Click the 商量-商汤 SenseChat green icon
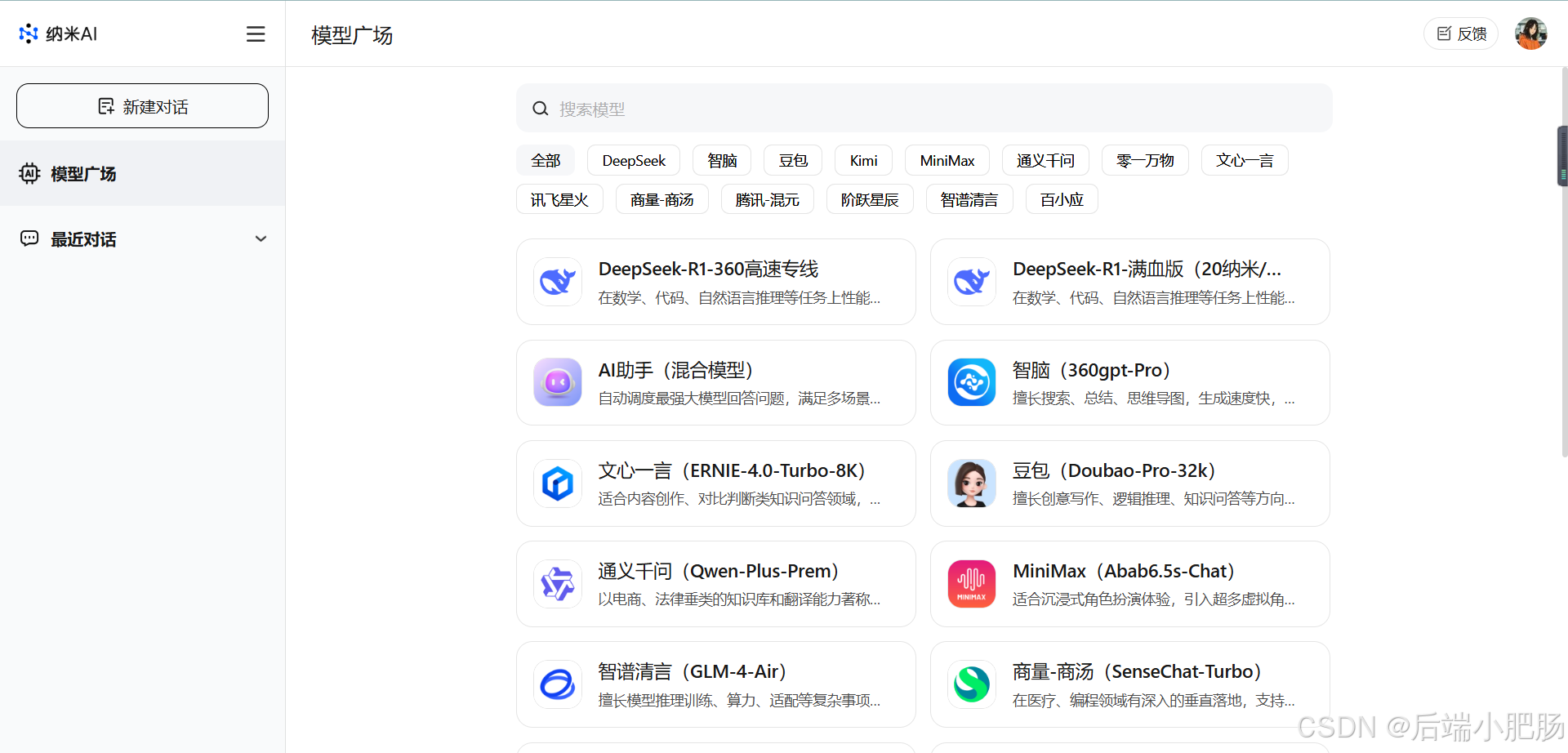This screenshot has width=1568, height=753. pos(972,684)
